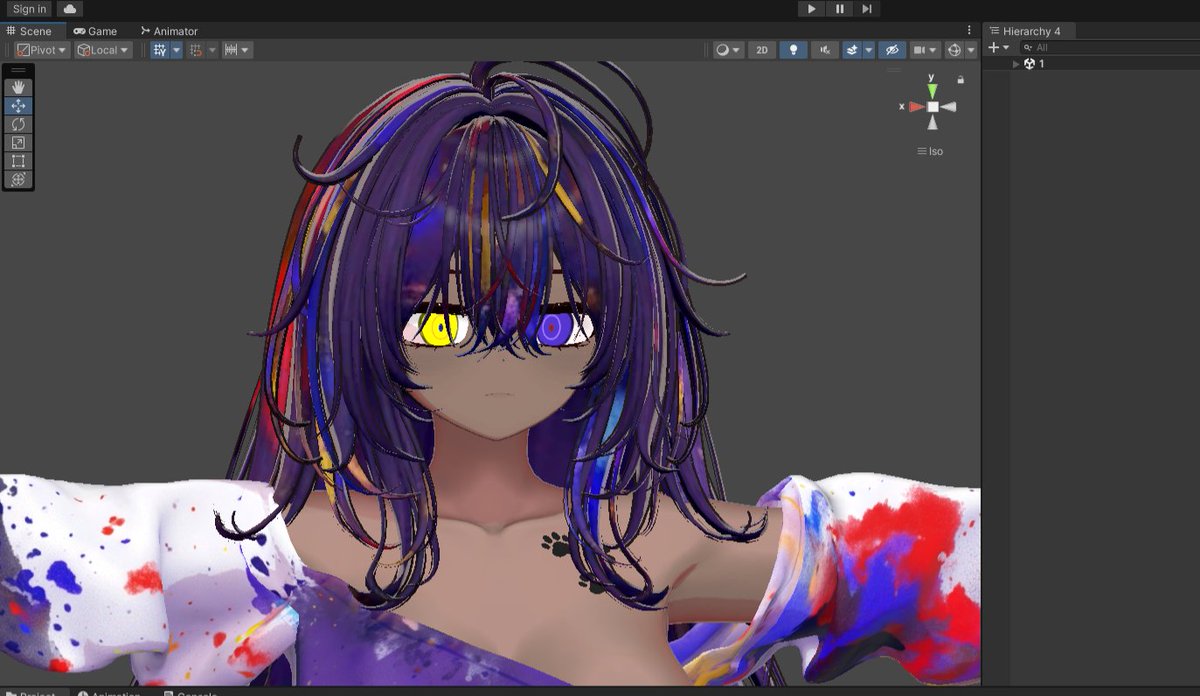The height and width of the screenshot is (696, 1200).
Task: Switch to the Transform tool
Action: tap(18, 179)
